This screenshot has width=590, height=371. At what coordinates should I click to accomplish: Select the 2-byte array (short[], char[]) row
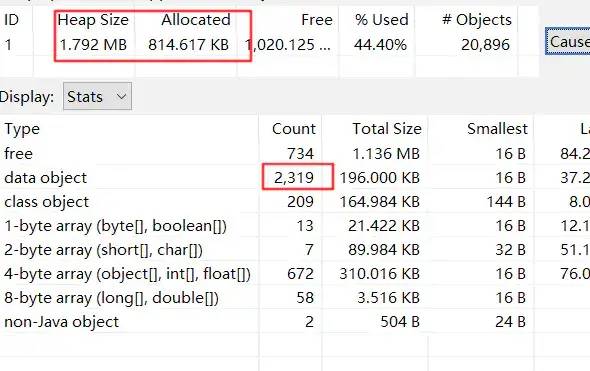[x=295, y=250]
